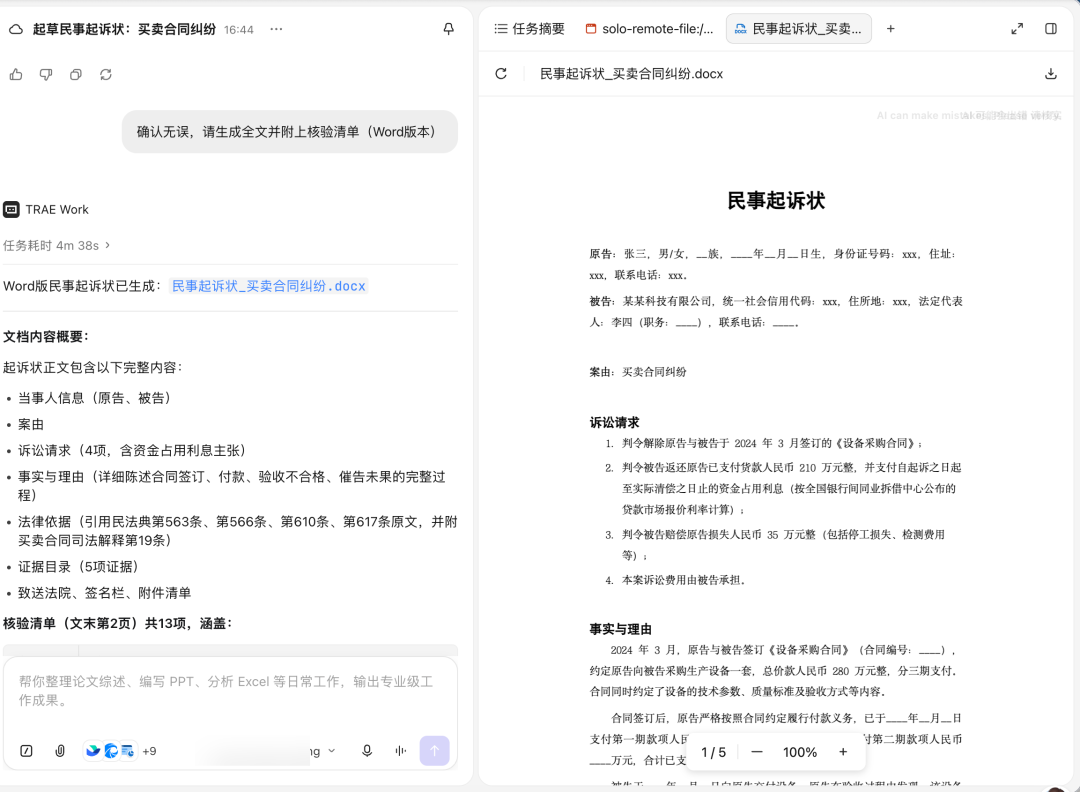Viewport: 1080px width, 792px height.
Task: Click the 案由：买卖合同纠纷 line
Action: pos(638,372)
